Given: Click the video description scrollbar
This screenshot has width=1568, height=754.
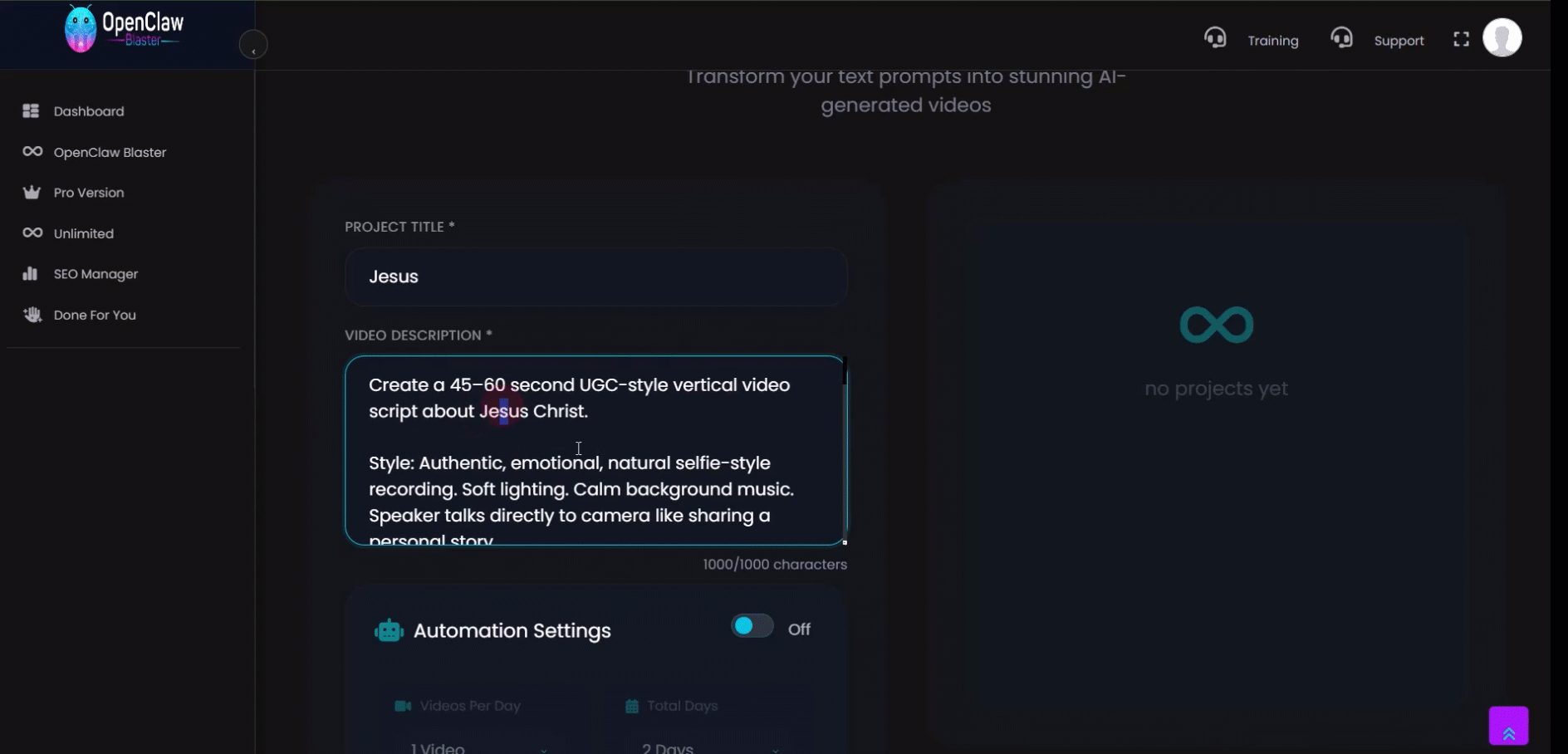Looking at the screenshot, I should click(x=845, y=372).
